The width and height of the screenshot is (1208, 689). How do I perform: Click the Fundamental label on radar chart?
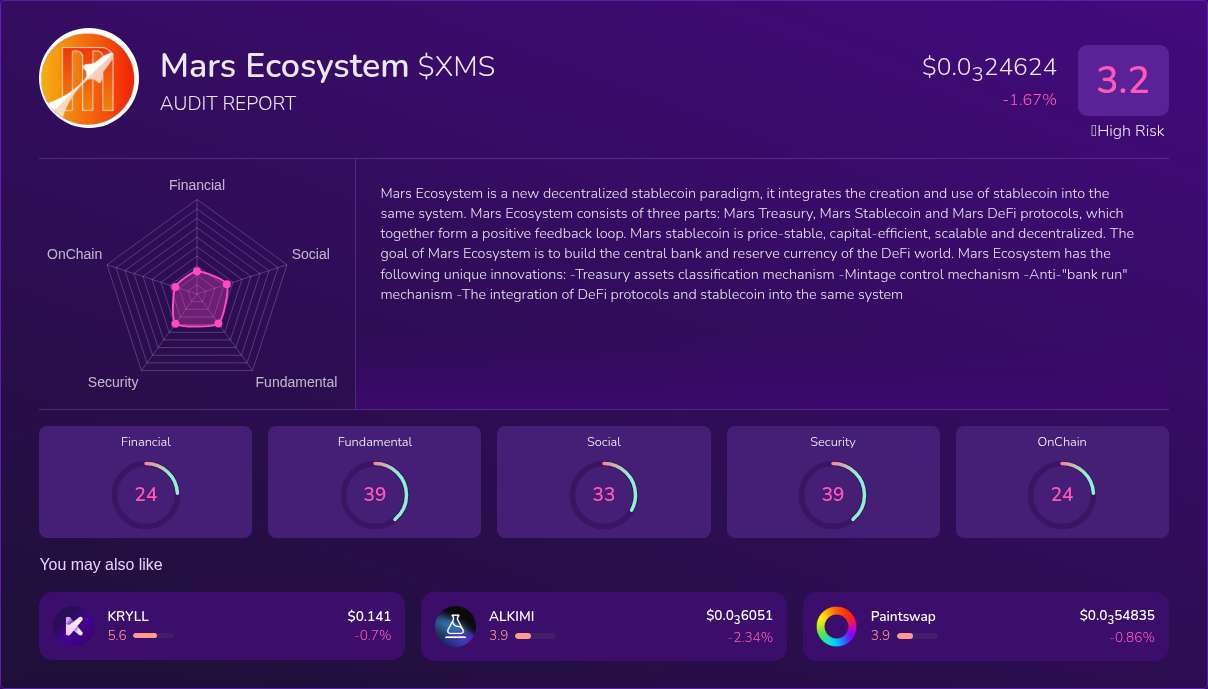click(x=296, y=382)
